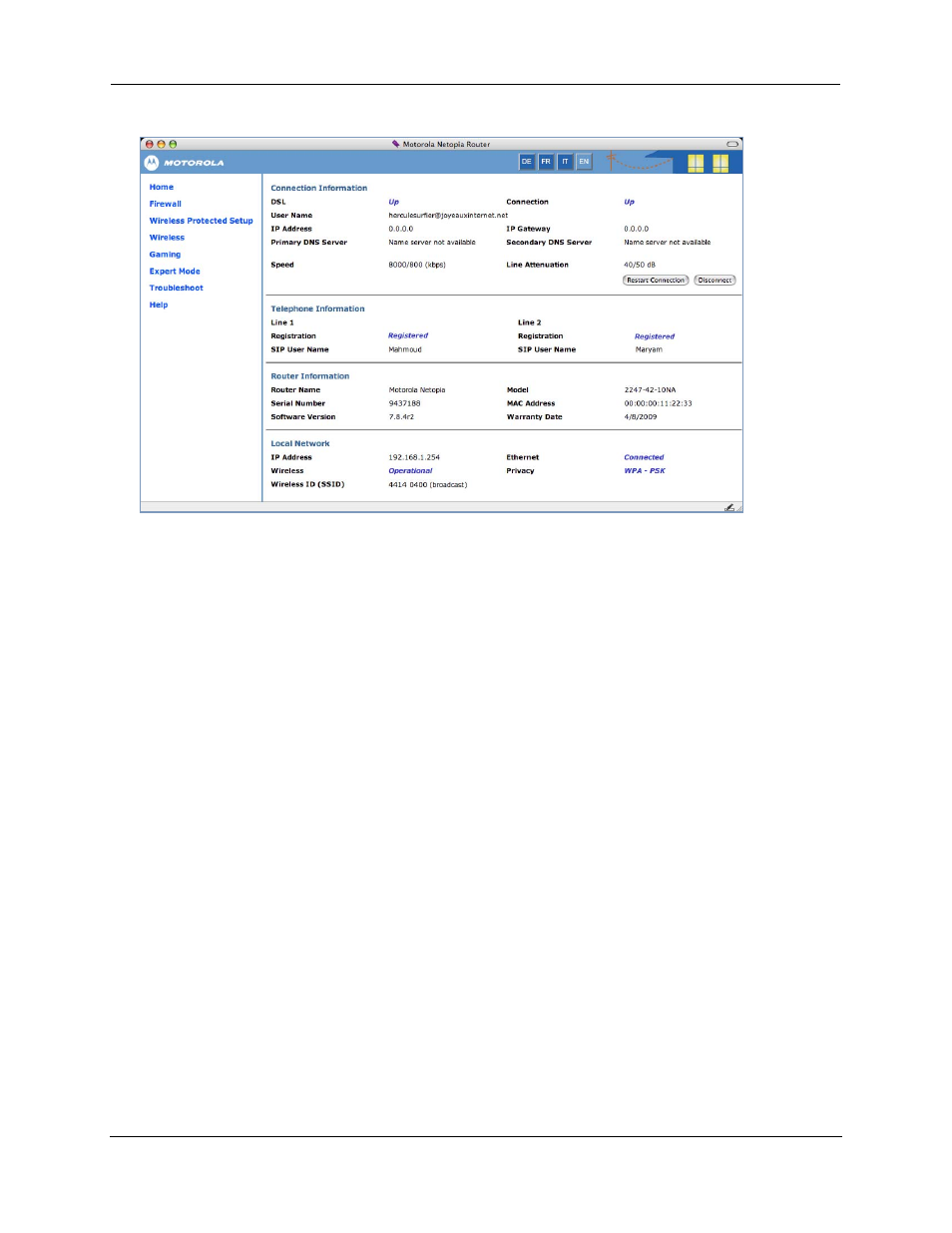Click the MAC address '00:00:00:11:22:33'
This screenshot has width=952, height=1233.
click(x=658, y=403)
